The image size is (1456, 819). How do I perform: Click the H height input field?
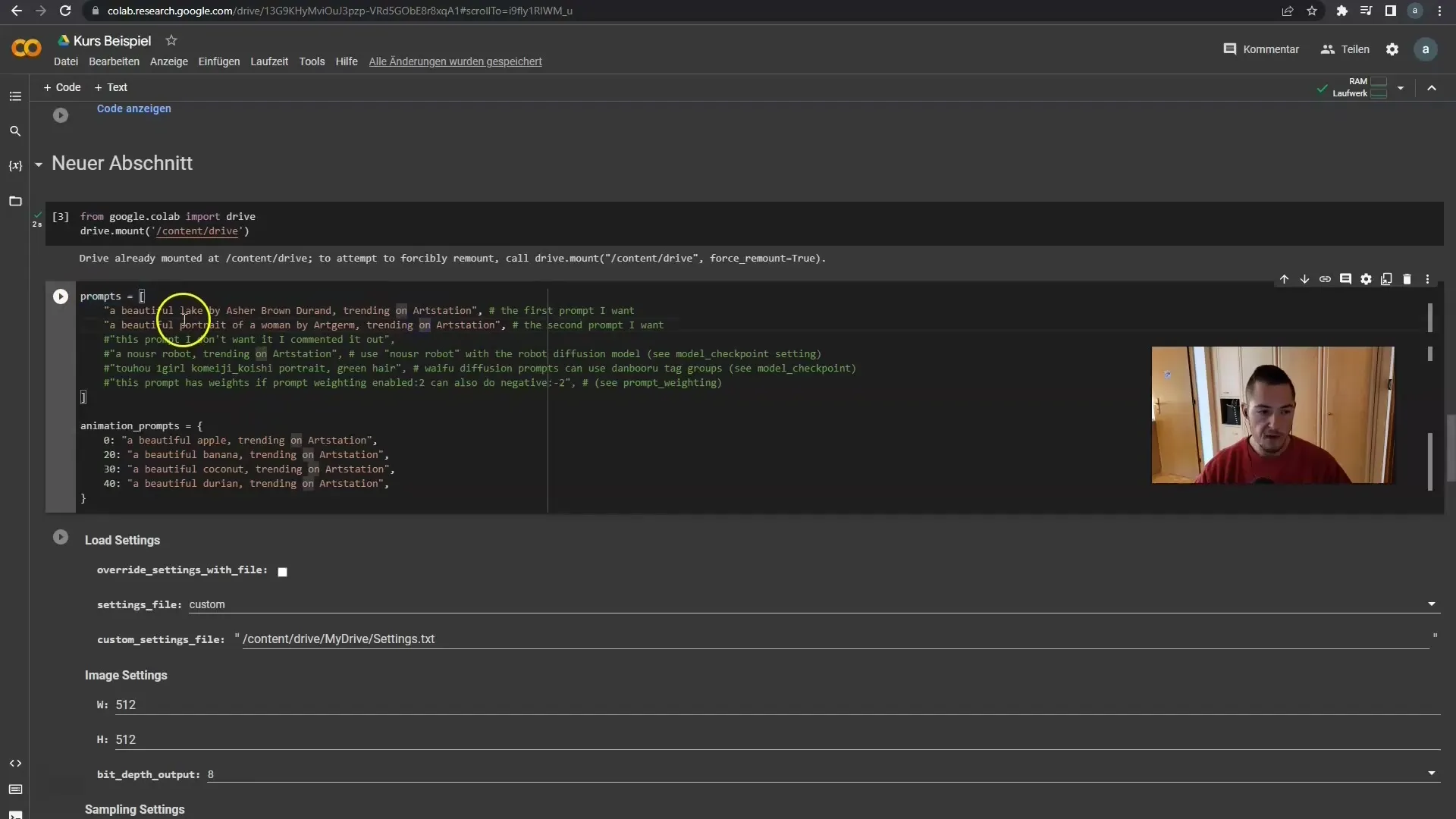pos(777,740)
